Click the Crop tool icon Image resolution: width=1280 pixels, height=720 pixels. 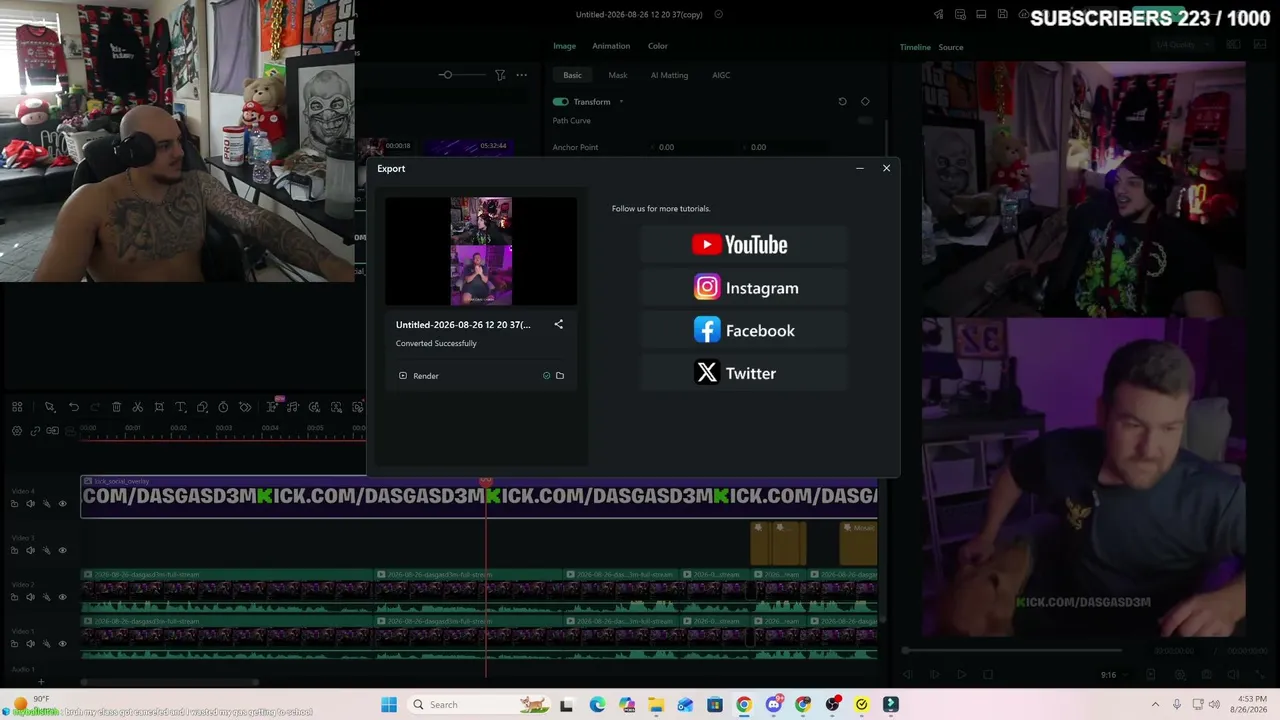(159, 407)
